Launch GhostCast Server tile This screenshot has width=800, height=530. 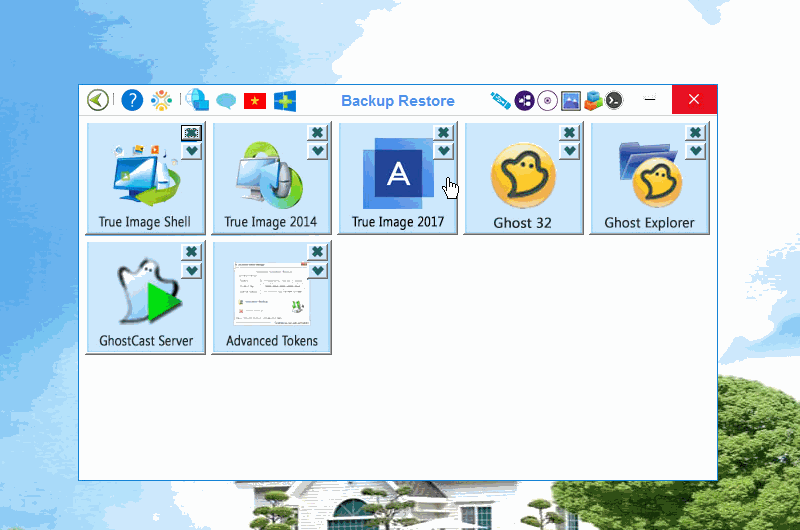point(145,297)
